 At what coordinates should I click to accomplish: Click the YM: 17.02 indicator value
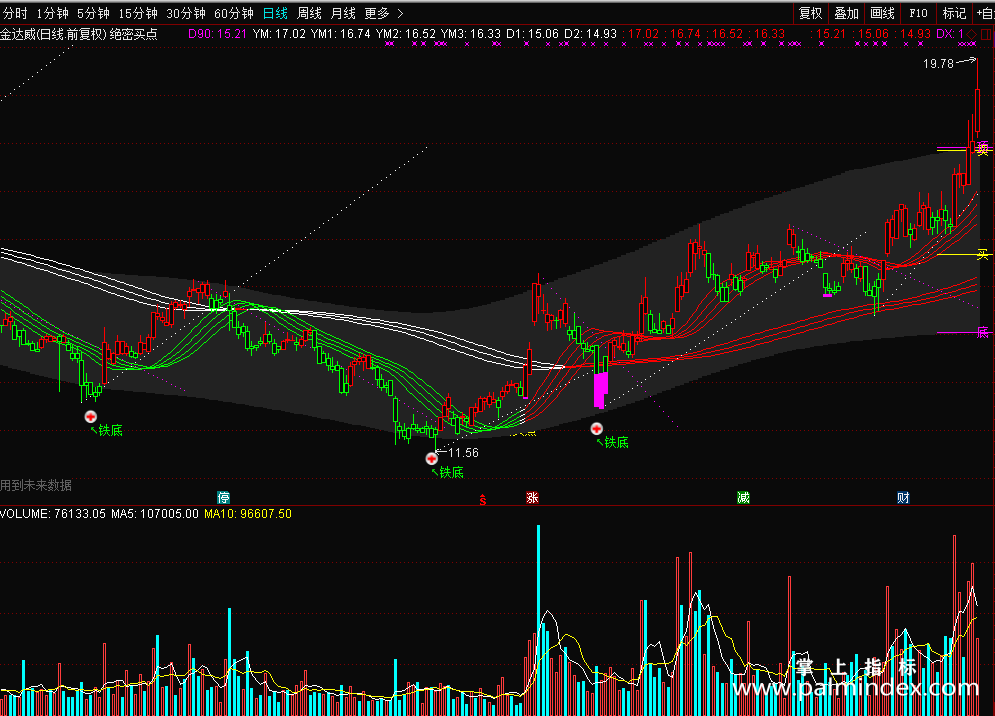click(279, 34)
